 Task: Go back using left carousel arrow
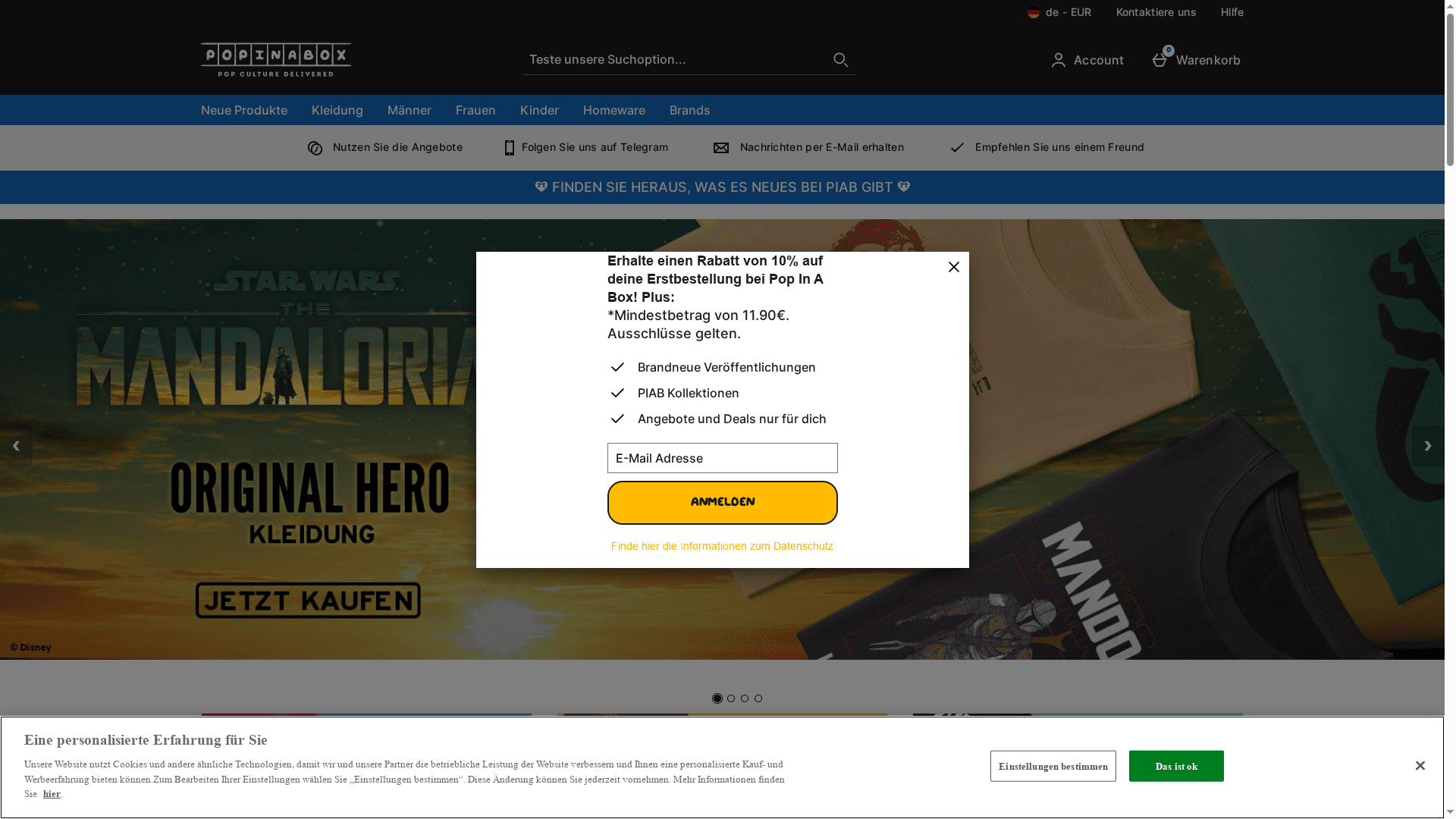point(16,445)
